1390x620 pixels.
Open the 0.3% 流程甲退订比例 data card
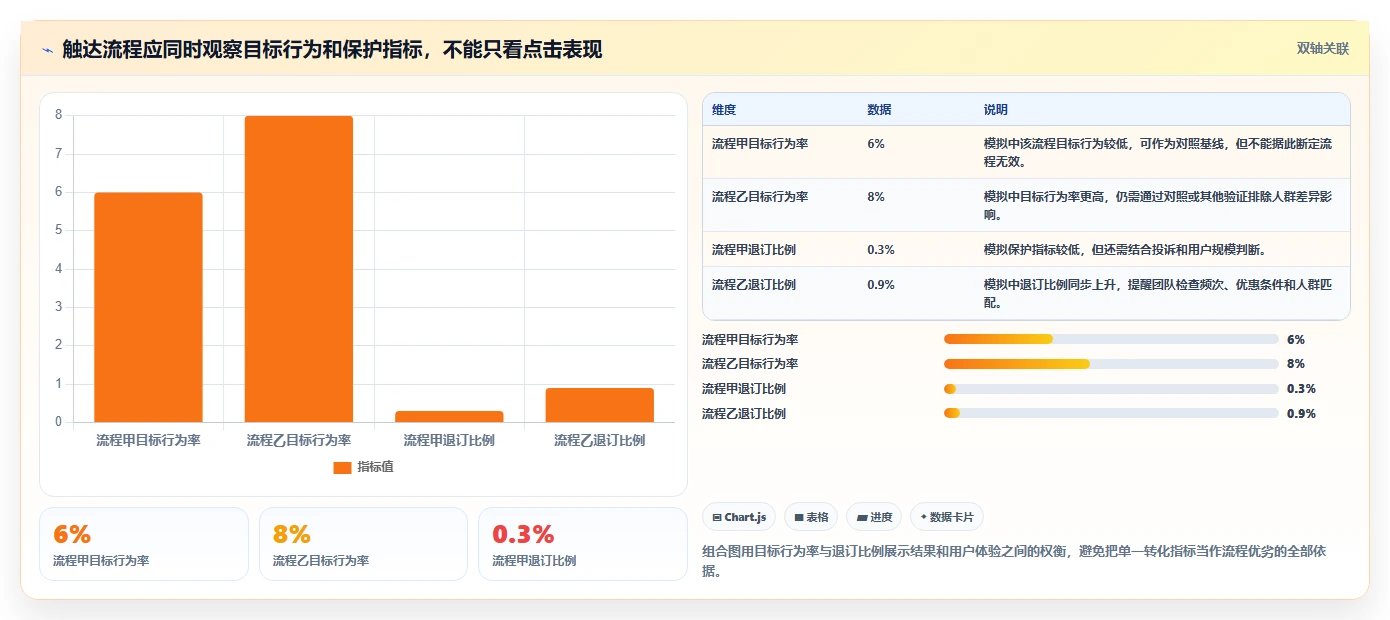pos(583,544)
